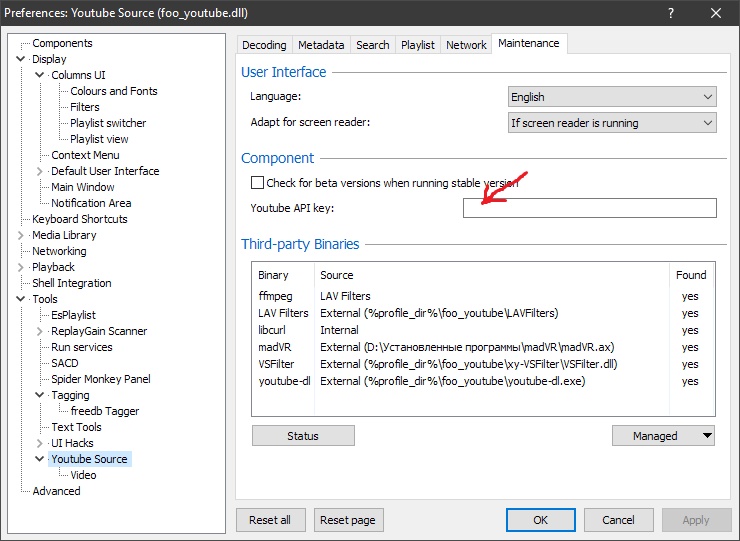The width and height of the screenshot is (740, 541).
Task: Select Spider Monkey Panel in the tree
Action: tap(101, 379)
